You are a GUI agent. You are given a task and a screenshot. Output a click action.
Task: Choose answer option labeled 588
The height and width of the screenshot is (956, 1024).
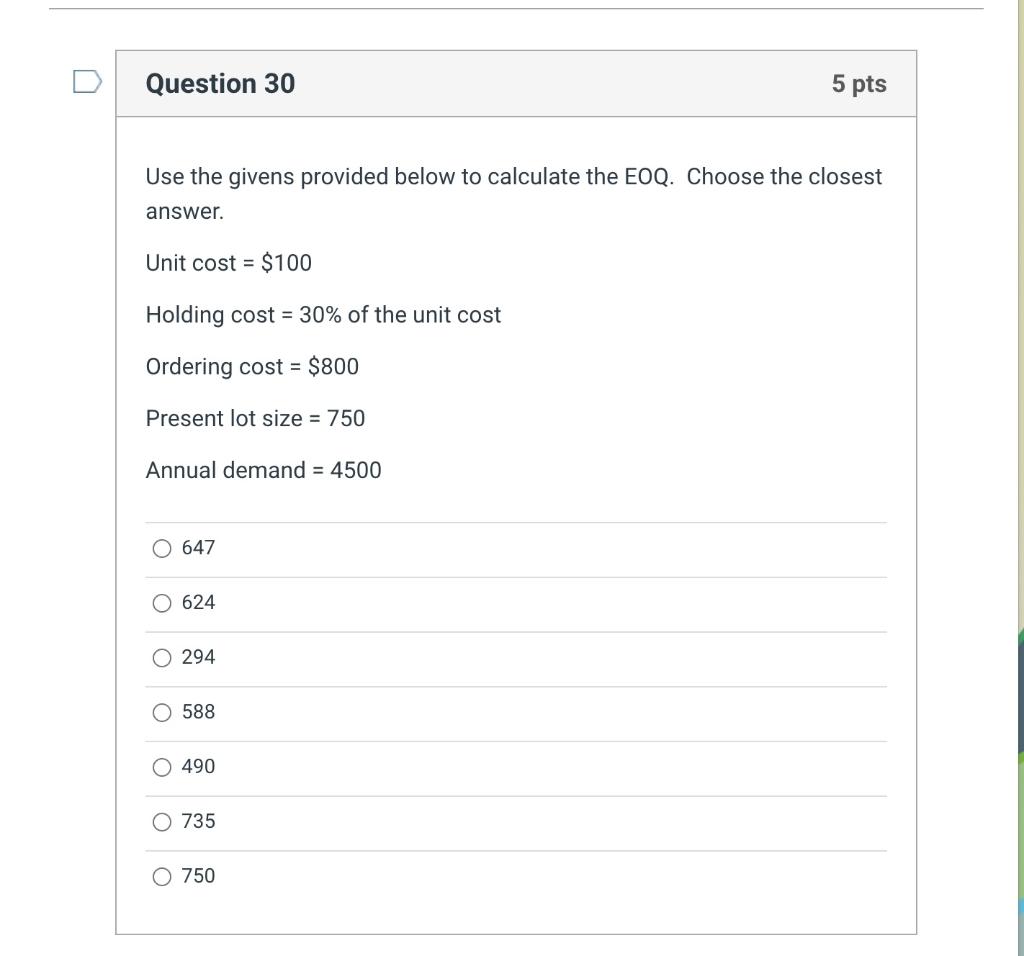coord(197,712)
